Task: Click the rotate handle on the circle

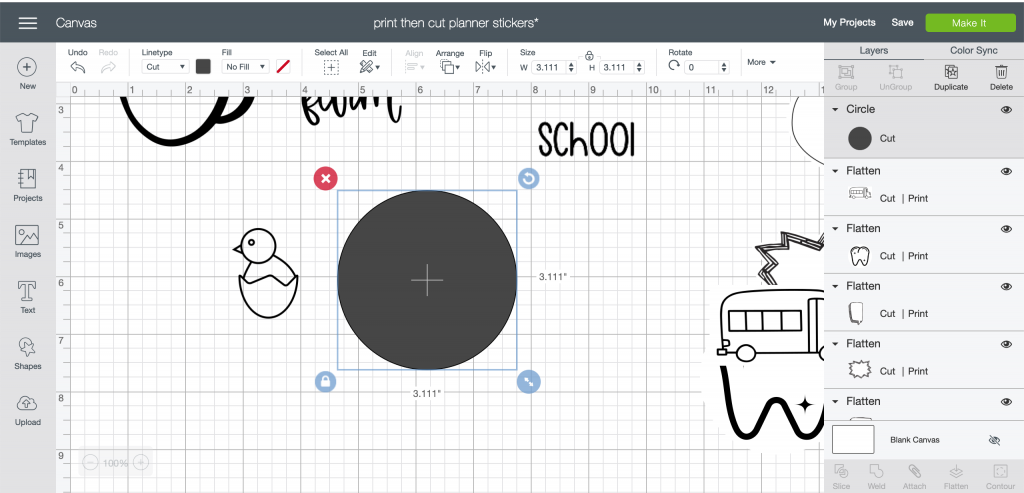Action: point(528,178)
